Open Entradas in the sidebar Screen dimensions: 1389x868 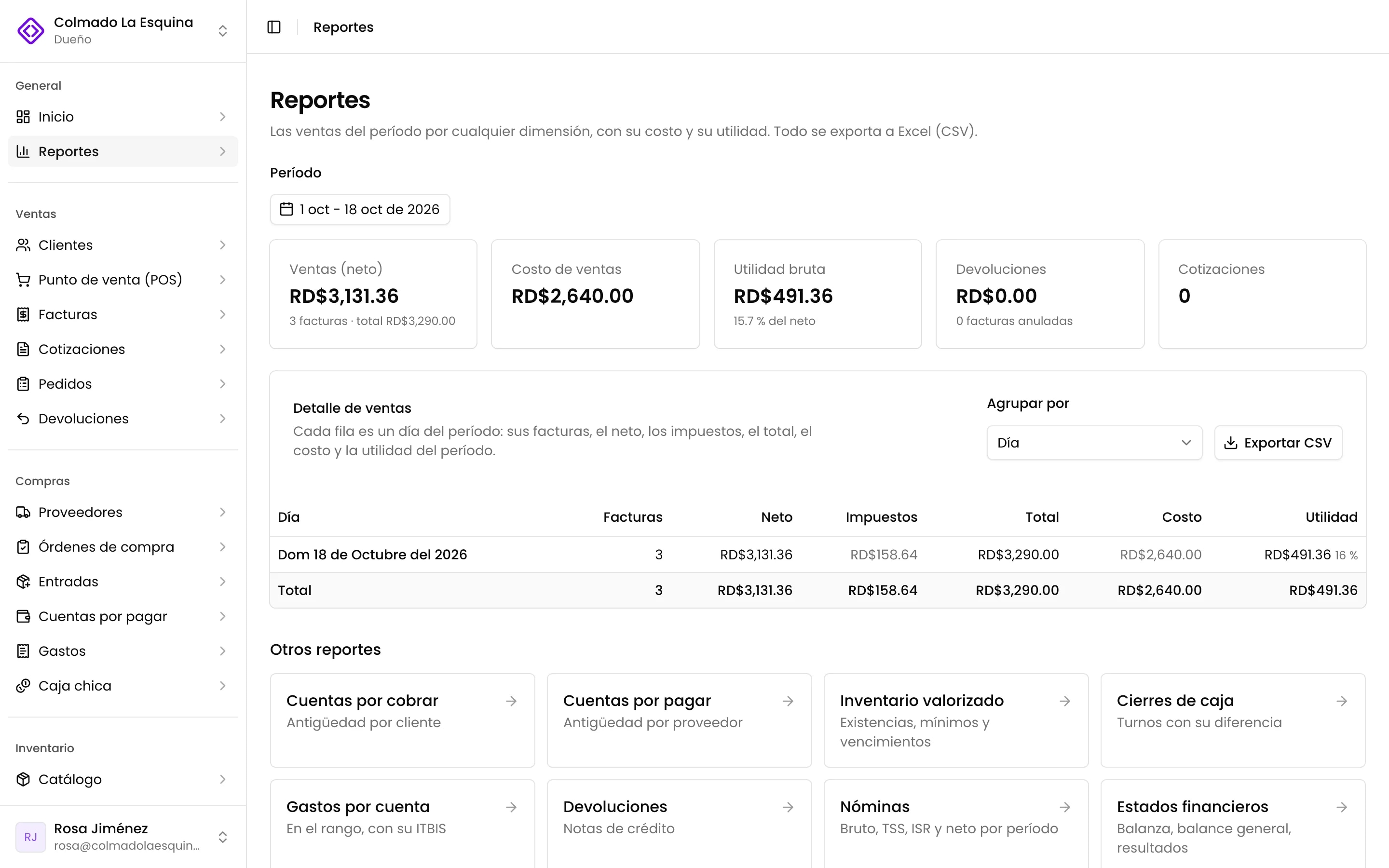click(123, 582)
